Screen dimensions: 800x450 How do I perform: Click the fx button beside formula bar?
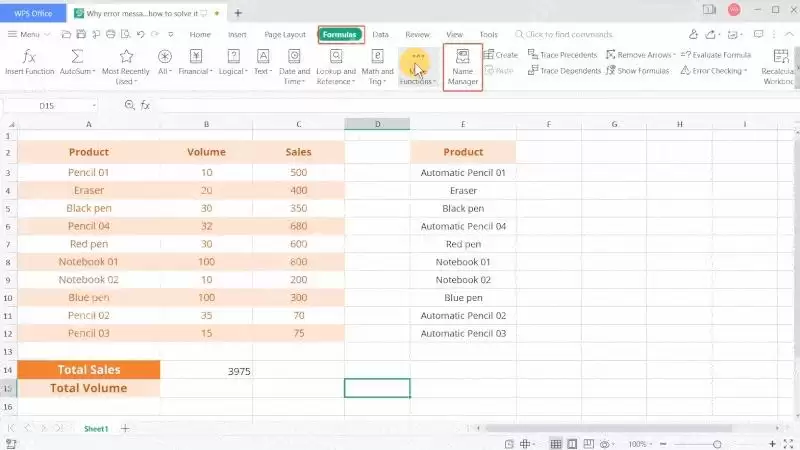pos(145,105)
